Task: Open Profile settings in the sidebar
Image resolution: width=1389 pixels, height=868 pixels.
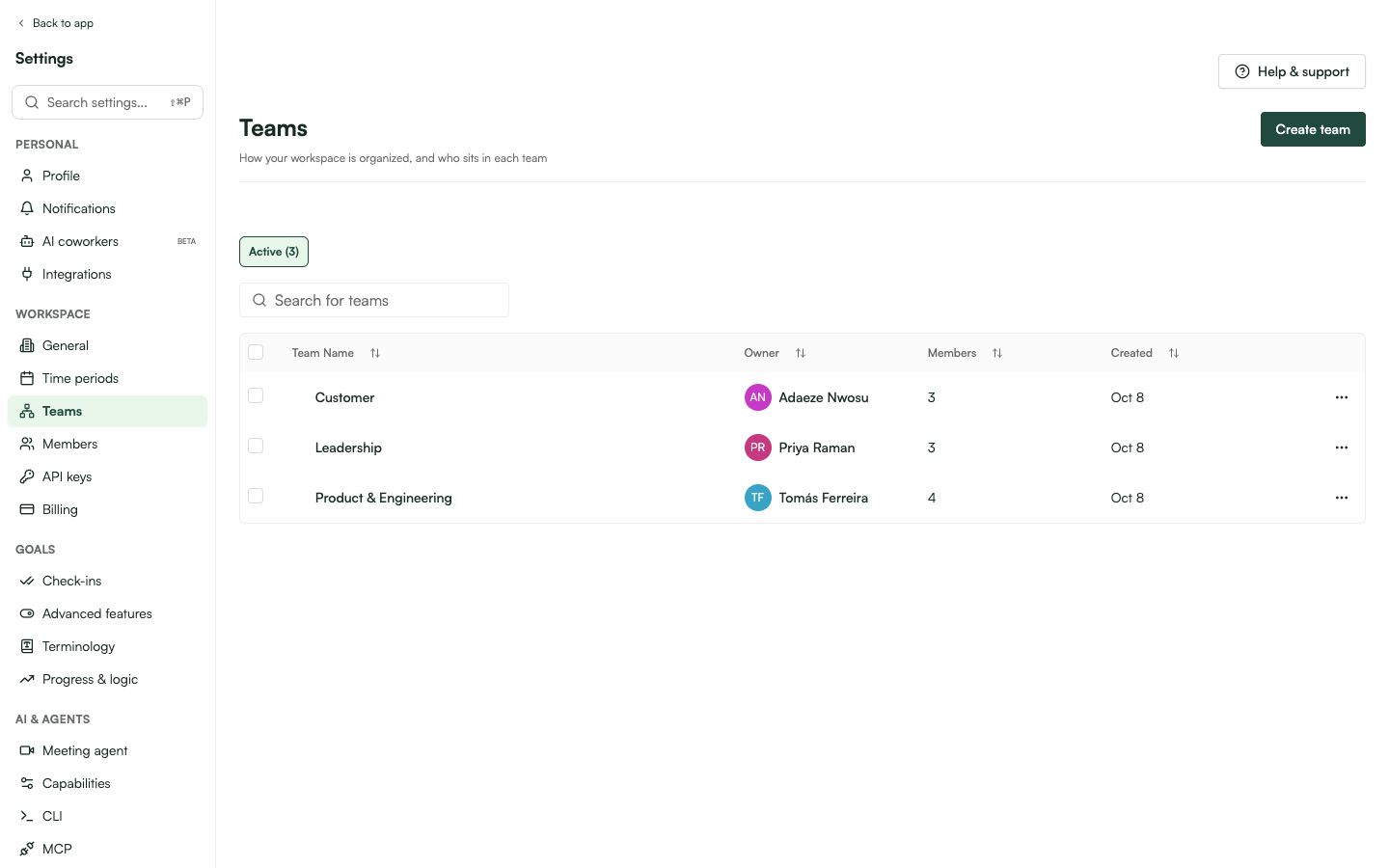Action: (x=107, y=176)
